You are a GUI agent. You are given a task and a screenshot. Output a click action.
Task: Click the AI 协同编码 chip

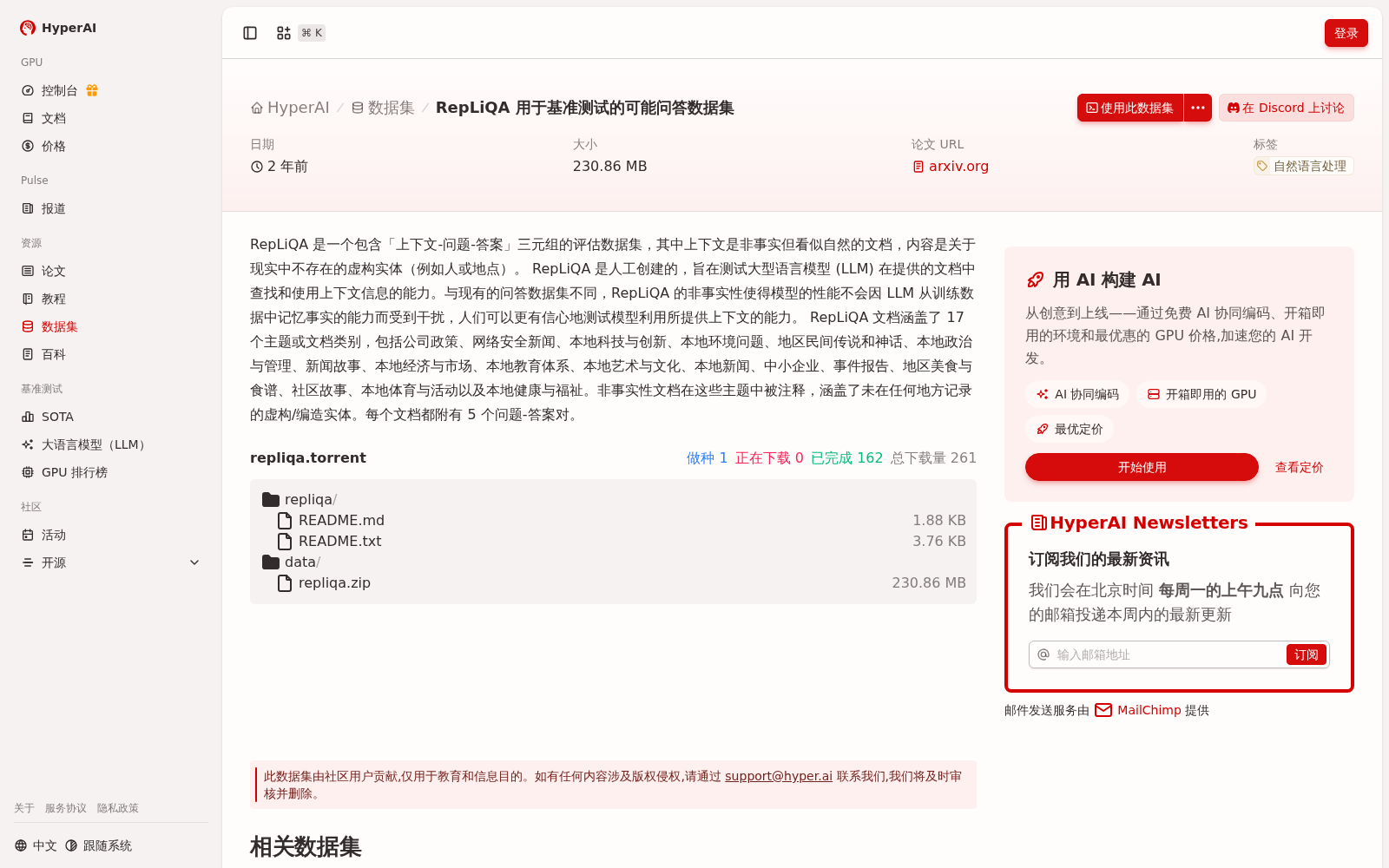pos(1077,394)
